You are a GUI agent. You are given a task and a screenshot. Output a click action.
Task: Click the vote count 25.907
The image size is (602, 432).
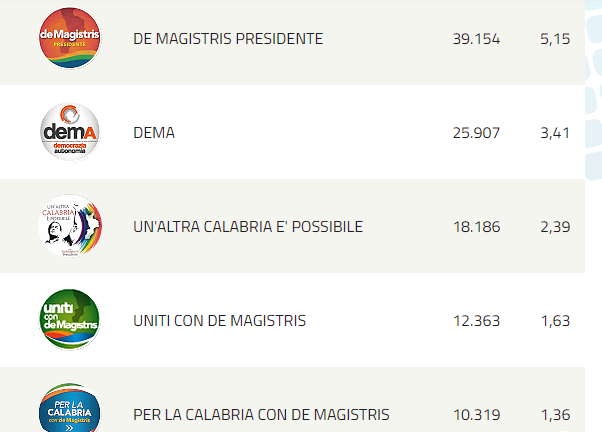[476, 133]
